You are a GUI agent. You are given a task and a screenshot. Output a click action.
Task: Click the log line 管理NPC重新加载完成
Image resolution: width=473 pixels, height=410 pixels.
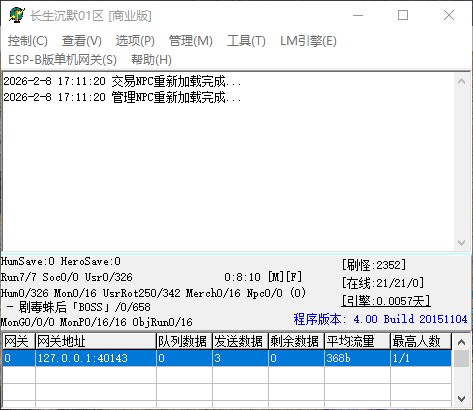[122, 97]
